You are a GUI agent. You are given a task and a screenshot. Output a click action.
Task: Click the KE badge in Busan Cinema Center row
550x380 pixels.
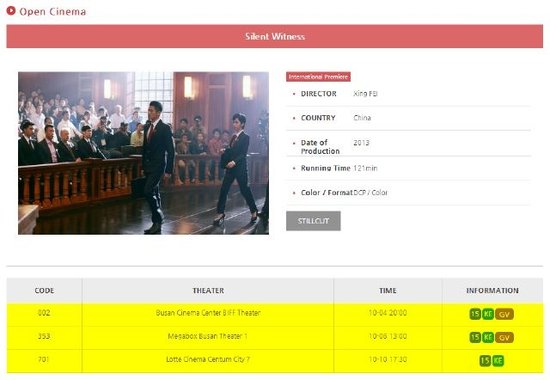pos(488,314)
